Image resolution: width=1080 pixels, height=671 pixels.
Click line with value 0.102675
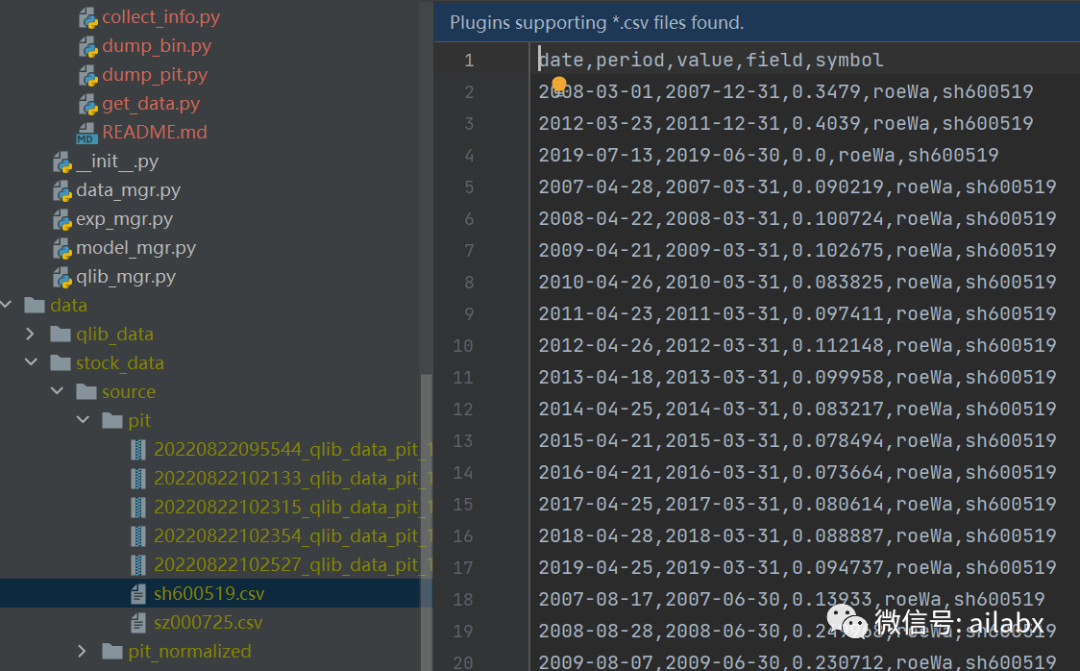tap(797, 250)
